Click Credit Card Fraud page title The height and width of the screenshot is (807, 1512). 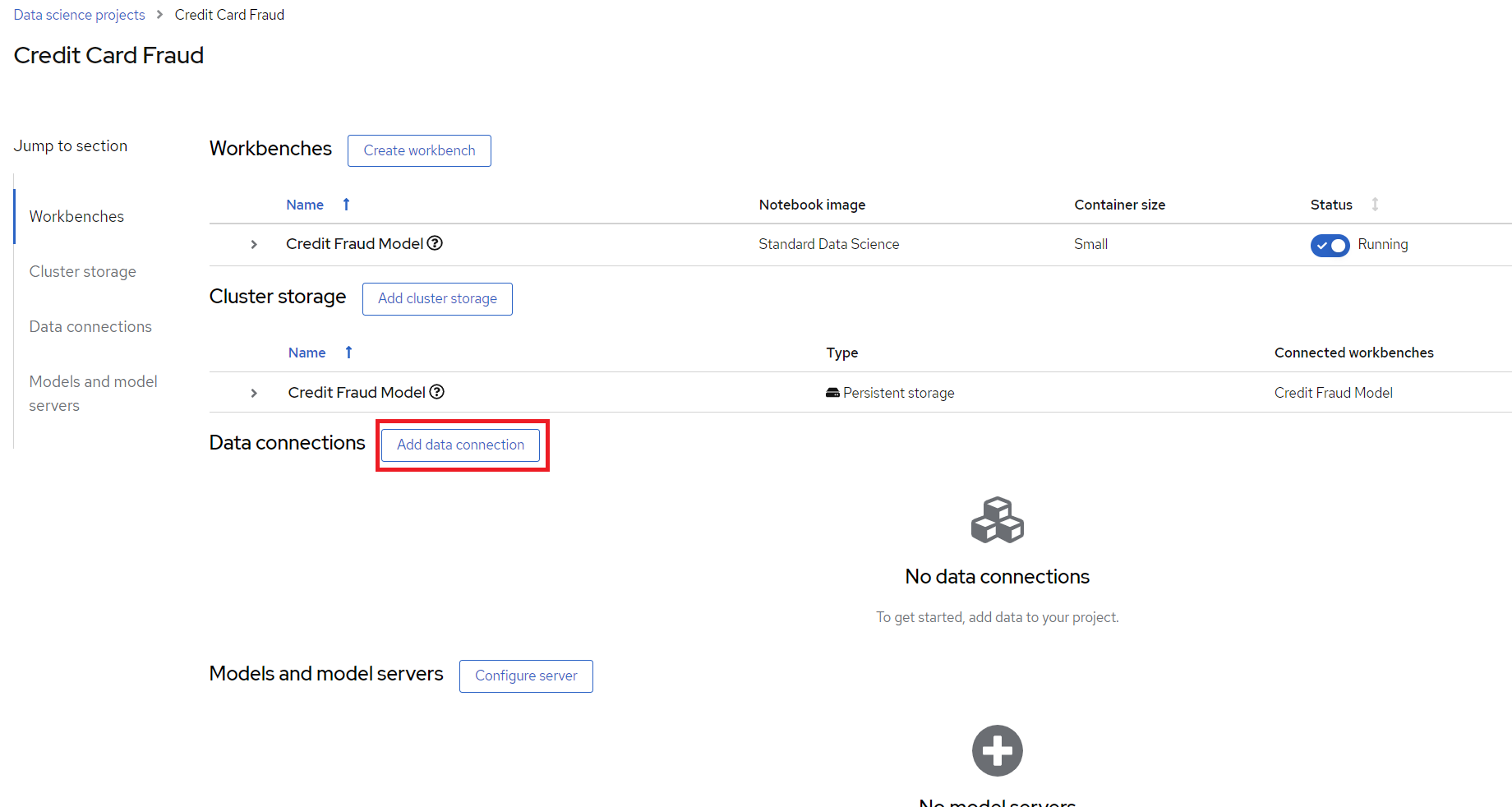(108, 55)
